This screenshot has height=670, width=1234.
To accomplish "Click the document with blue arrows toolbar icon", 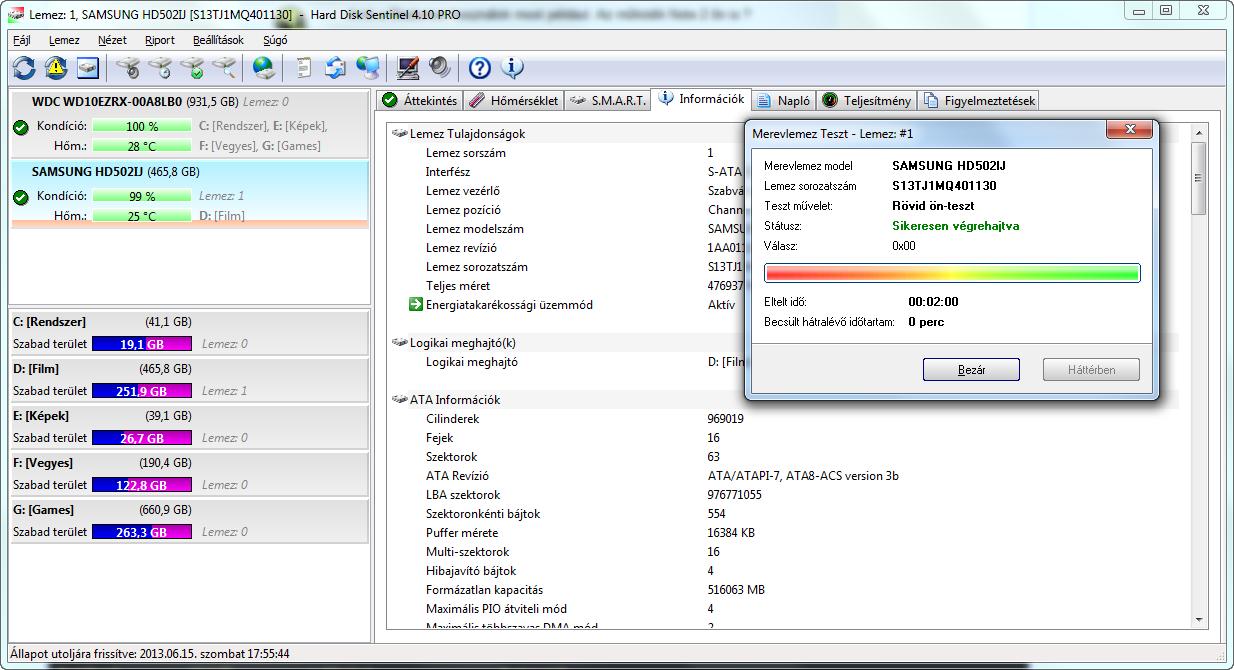I will tap(335, 68).
